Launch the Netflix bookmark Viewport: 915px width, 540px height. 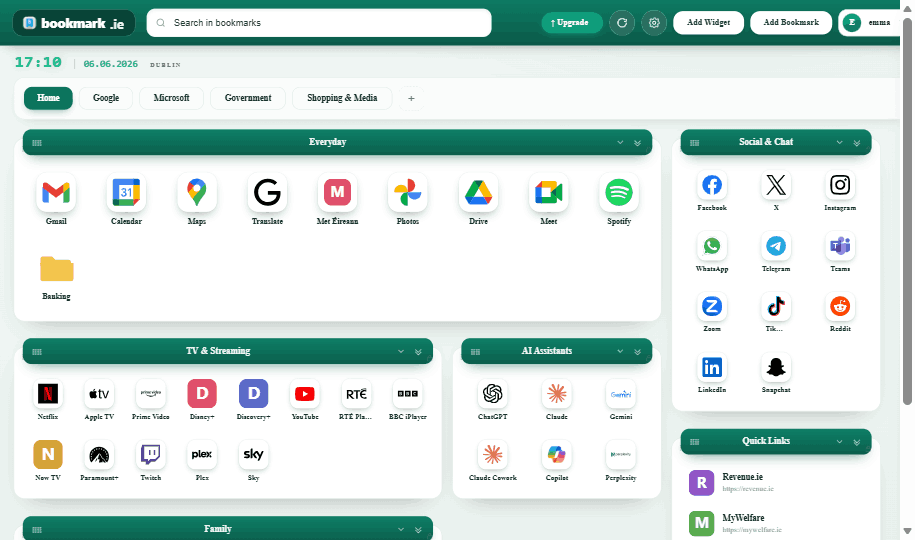pyautogui.click(x=48, y=394)
